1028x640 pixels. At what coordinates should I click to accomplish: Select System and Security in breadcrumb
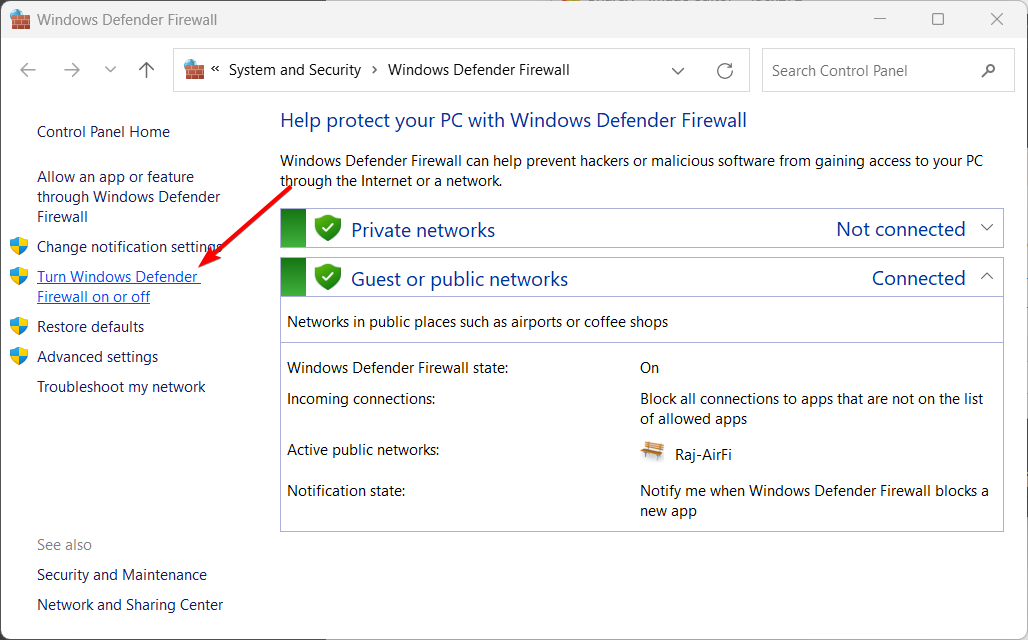click(x=295, y=70)
